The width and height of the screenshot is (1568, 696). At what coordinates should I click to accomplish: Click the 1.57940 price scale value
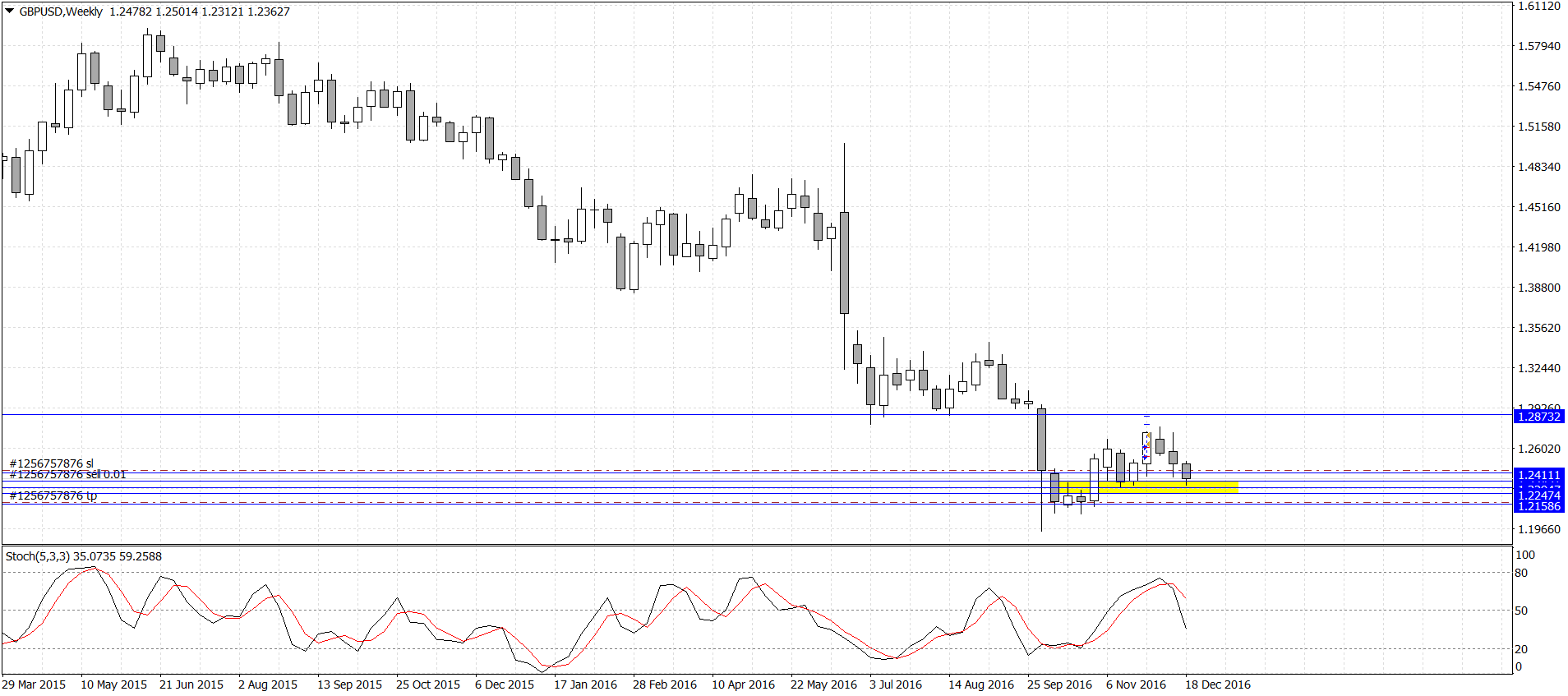[1538, 46]
